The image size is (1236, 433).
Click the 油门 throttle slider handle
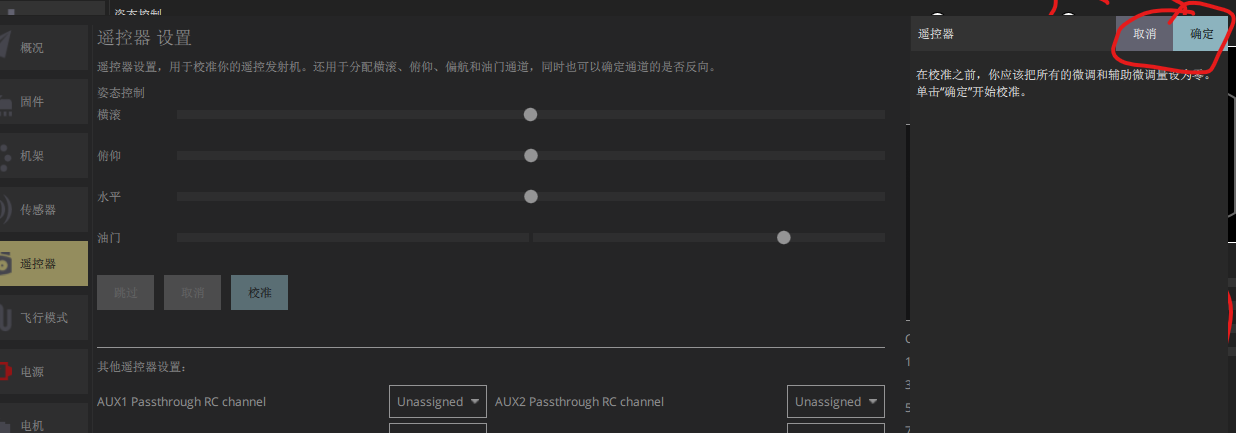784,238
